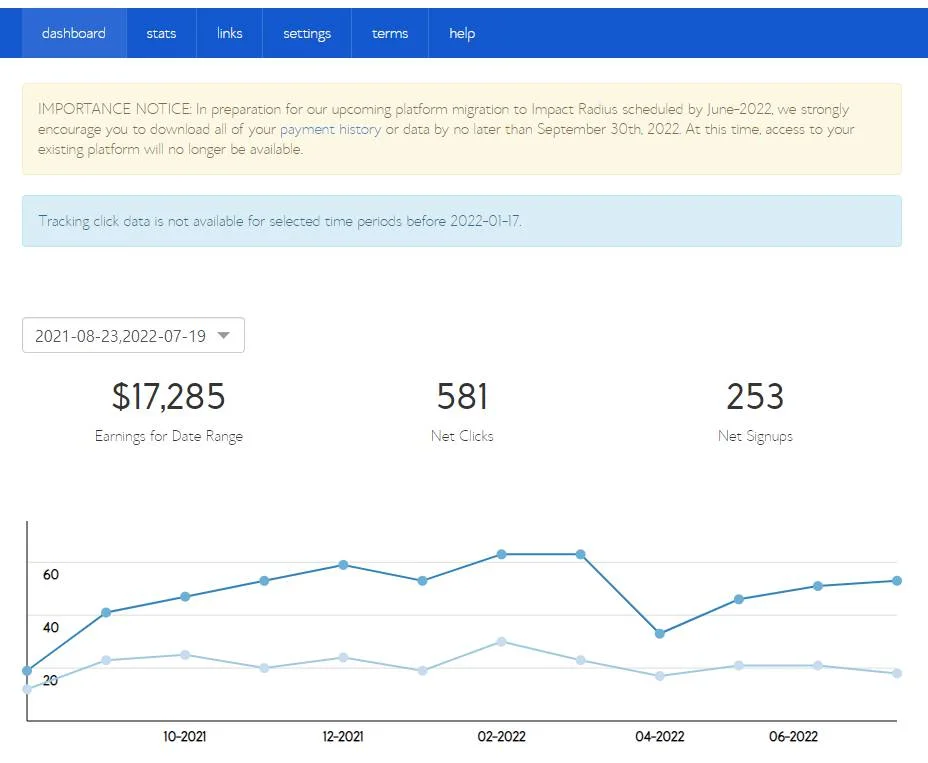Click dark blue data point above 10-2021
The width and height of the screenshot is (928, 763).
185,597
